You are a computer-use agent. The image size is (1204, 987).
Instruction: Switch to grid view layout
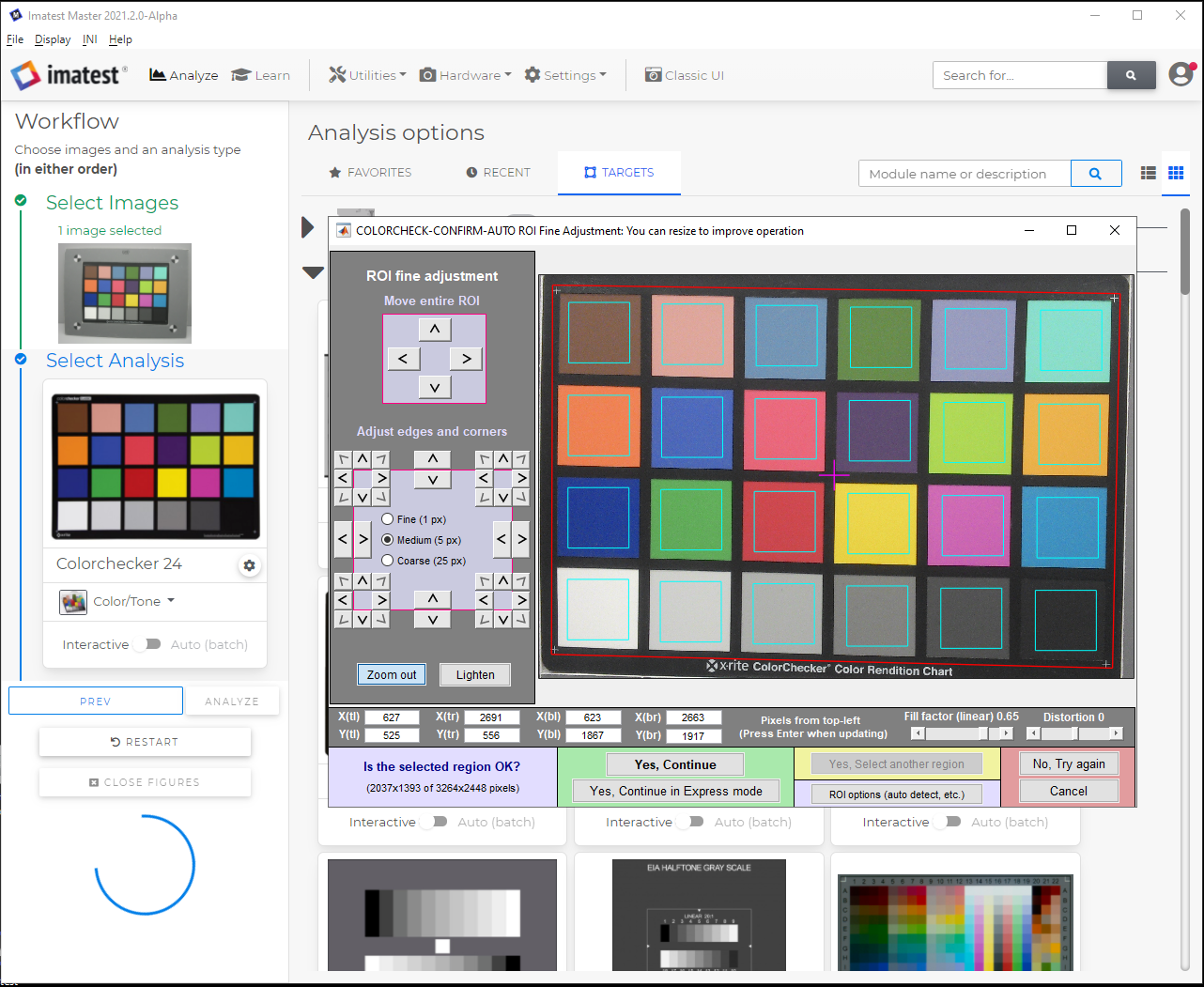tap(1176, 173)
